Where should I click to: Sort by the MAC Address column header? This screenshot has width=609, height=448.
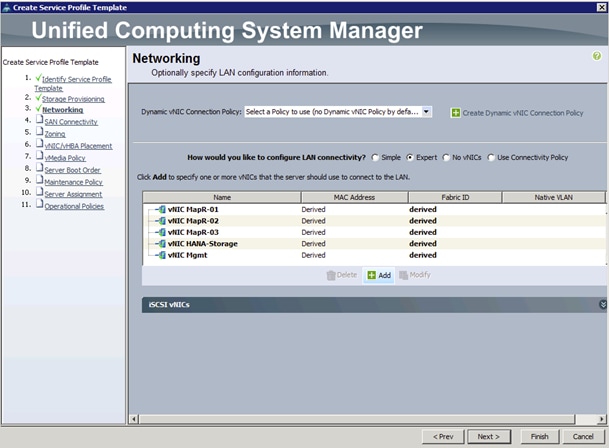(354, 197)
